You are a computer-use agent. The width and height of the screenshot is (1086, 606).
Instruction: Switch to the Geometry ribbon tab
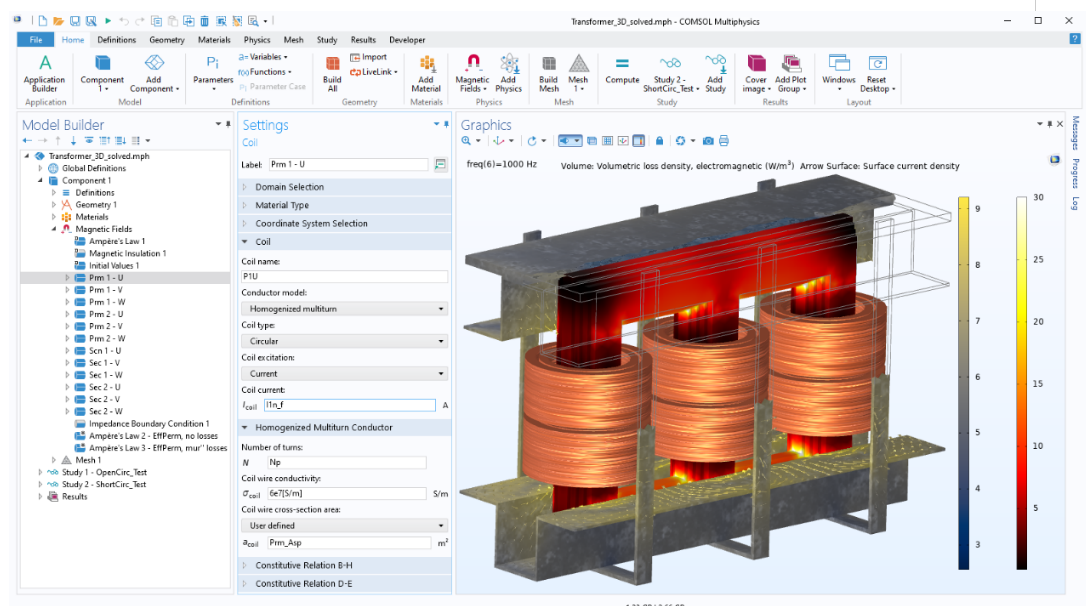167,39
